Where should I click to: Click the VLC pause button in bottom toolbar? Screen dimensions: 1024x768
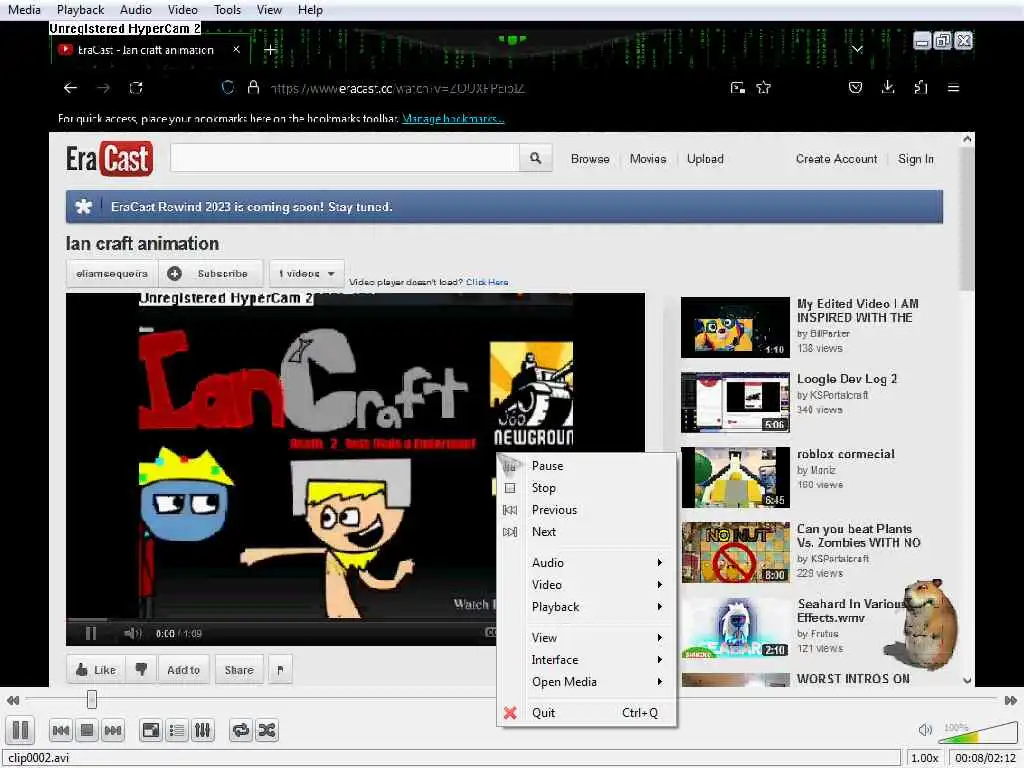20,729
